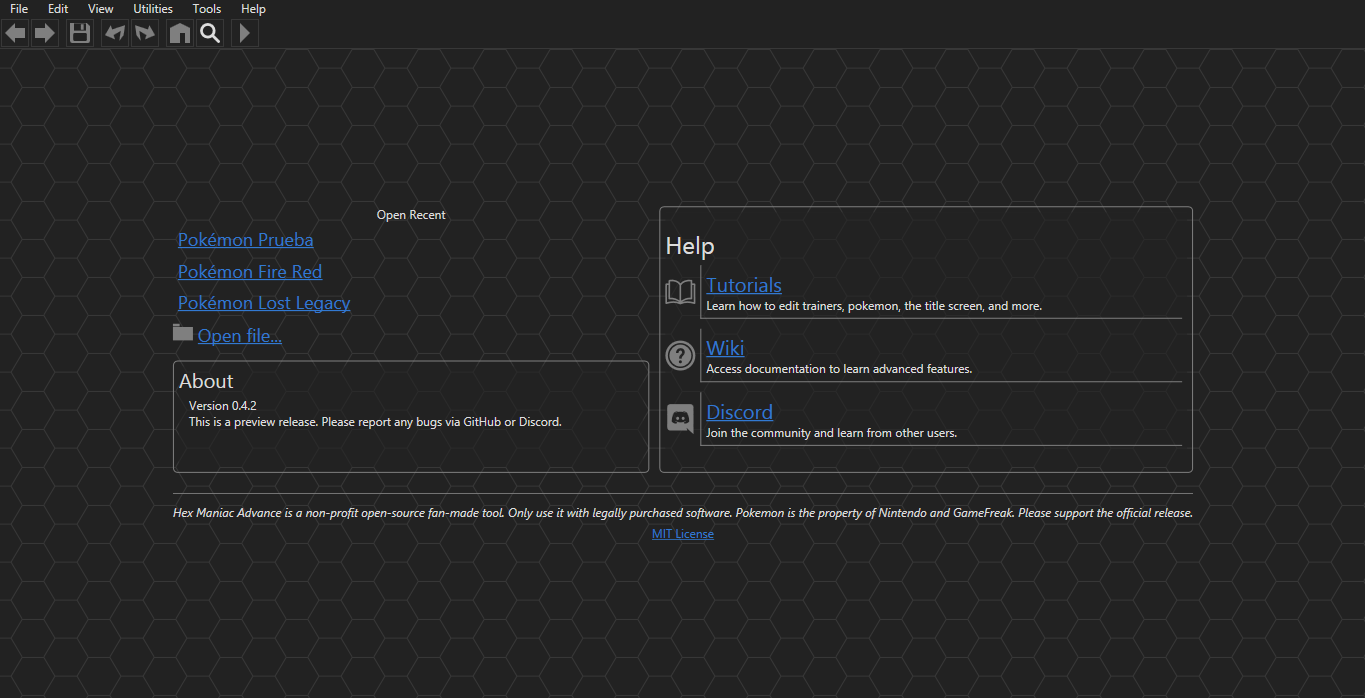Open the Tutorials link
The image size is (1365, 698).
click(743, 285)
